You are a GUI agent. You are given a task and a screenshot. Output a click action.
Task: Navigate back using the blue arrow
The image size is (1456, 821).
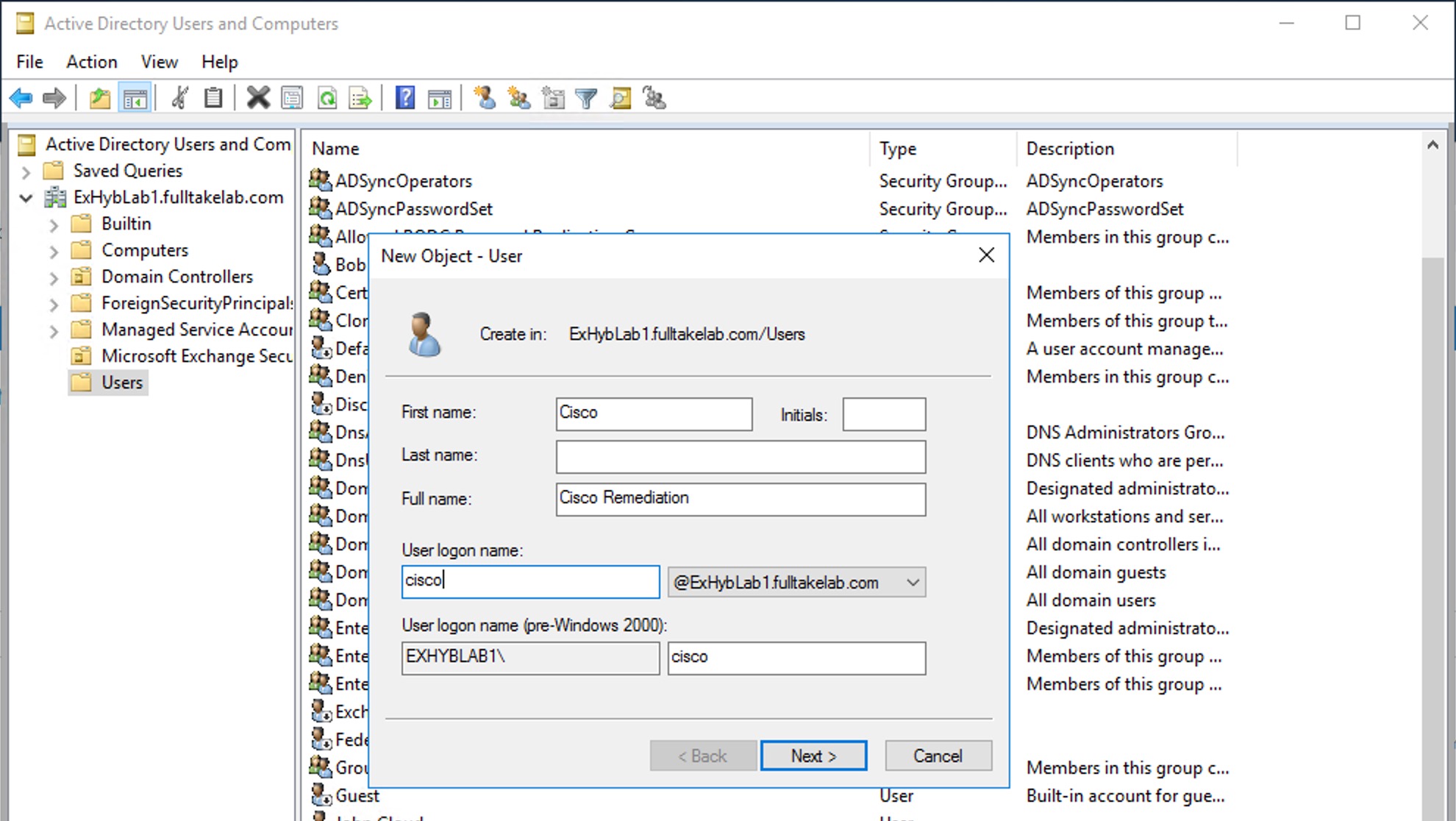21,97
